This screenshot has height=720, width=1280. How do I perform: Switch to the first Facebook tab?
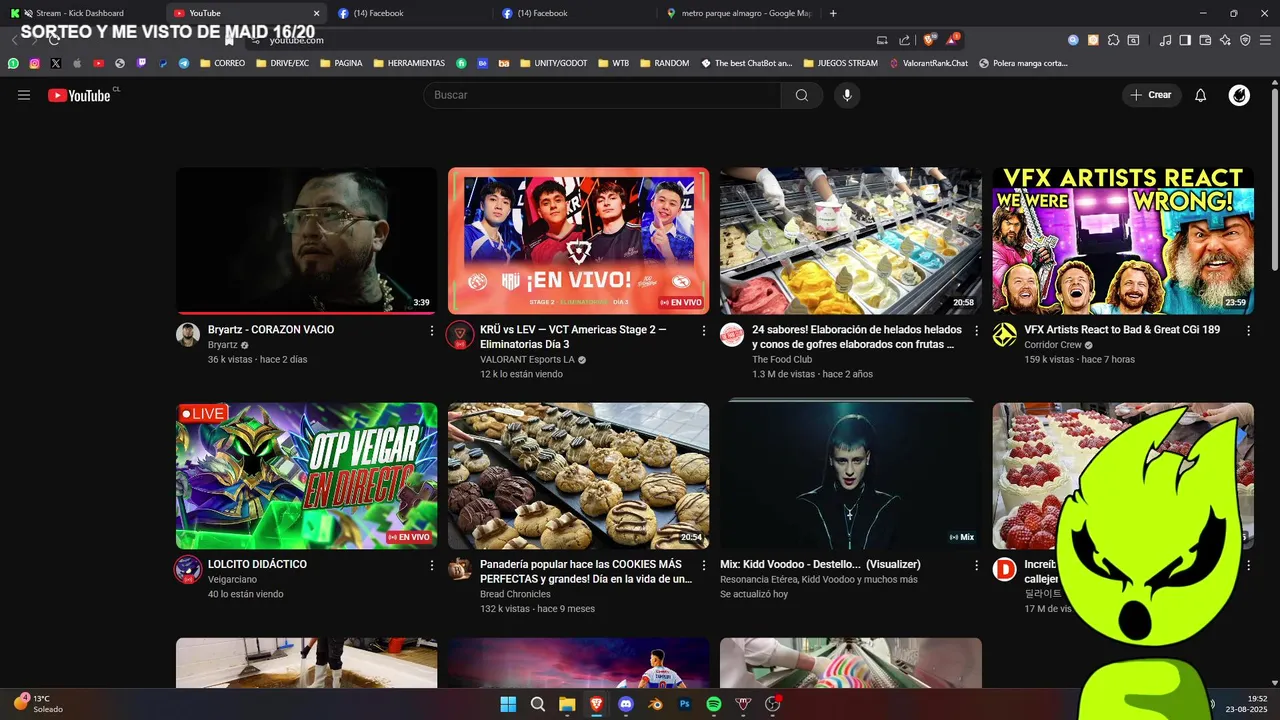pyautogui.click(x=414, y=13)
